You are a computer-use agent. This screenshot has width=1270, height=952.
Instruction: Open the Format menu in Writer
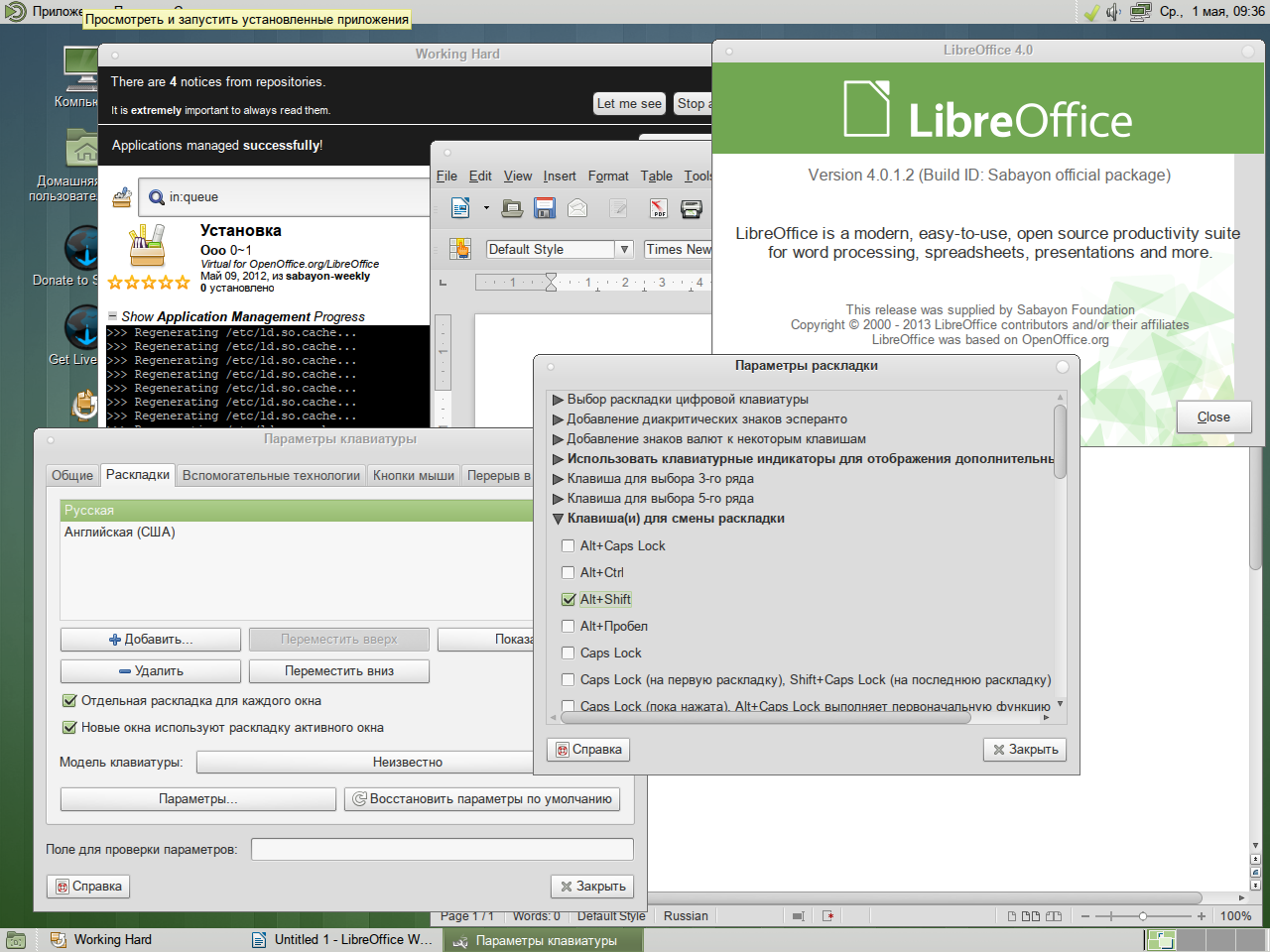point(608,176)
